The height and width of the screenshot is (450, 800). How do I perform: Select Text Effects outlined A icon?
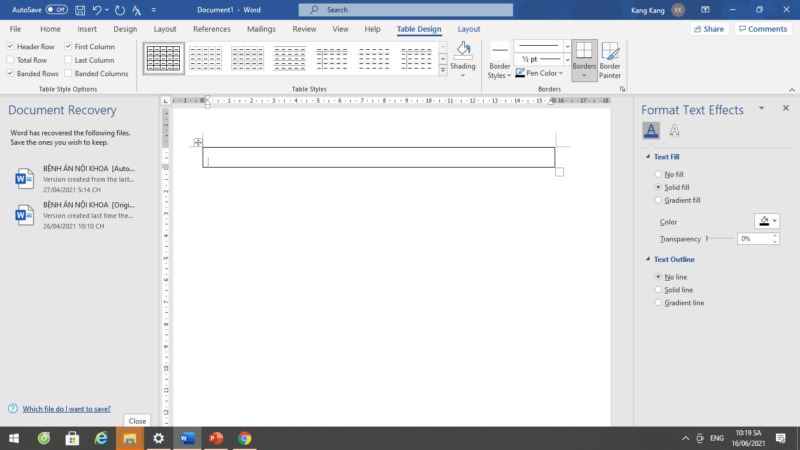674,131
